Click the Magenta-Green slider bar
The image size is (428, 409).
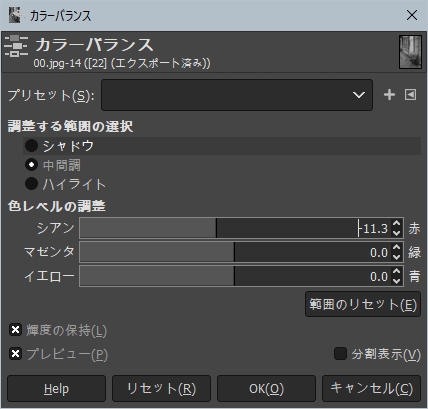(x=235, y=252)
